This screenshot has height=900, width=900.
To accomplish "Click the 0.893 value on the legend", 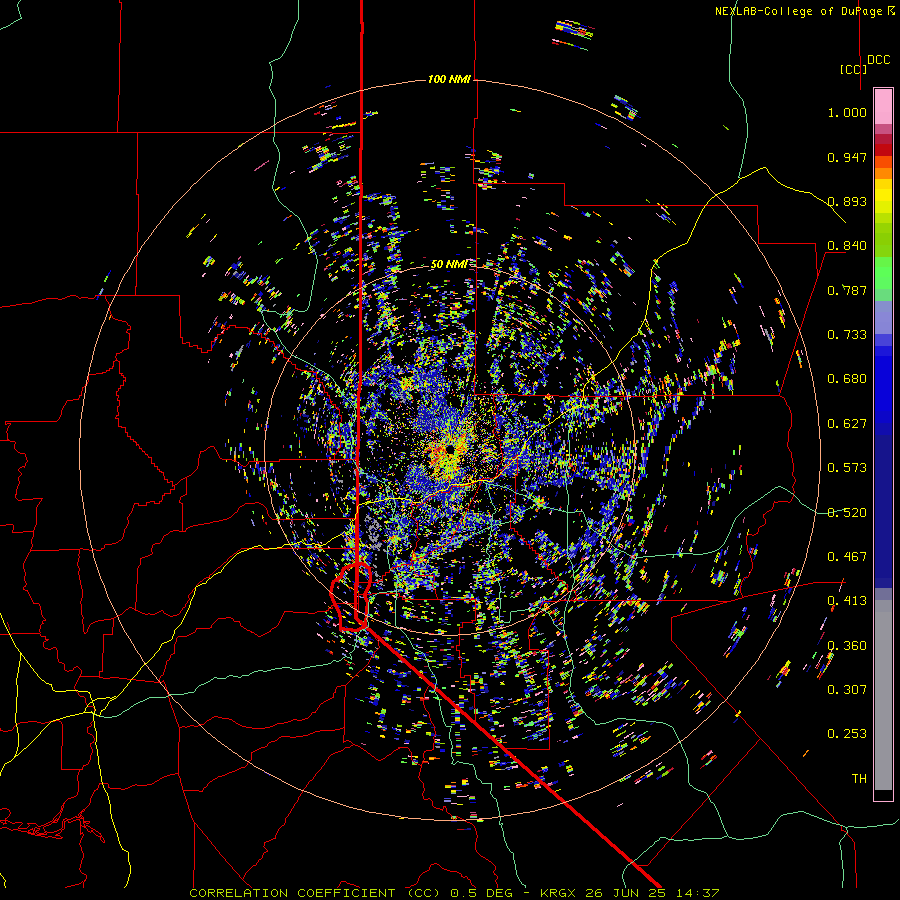I will pyautogui.click(x=847, y=201).
